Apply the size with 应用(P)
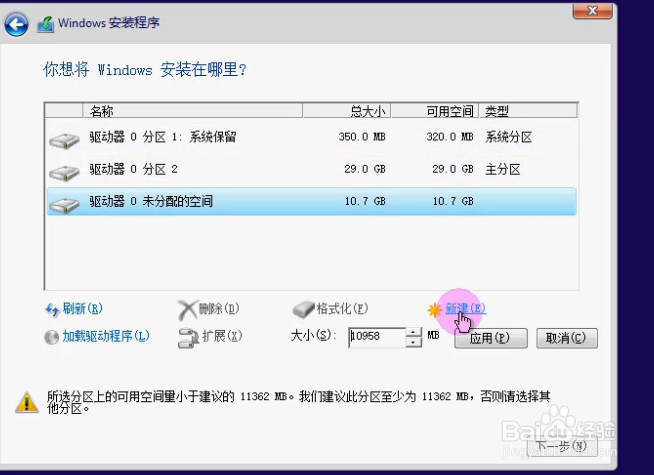The width and height of the screenshot is (654, 475). tap(490, 338)
